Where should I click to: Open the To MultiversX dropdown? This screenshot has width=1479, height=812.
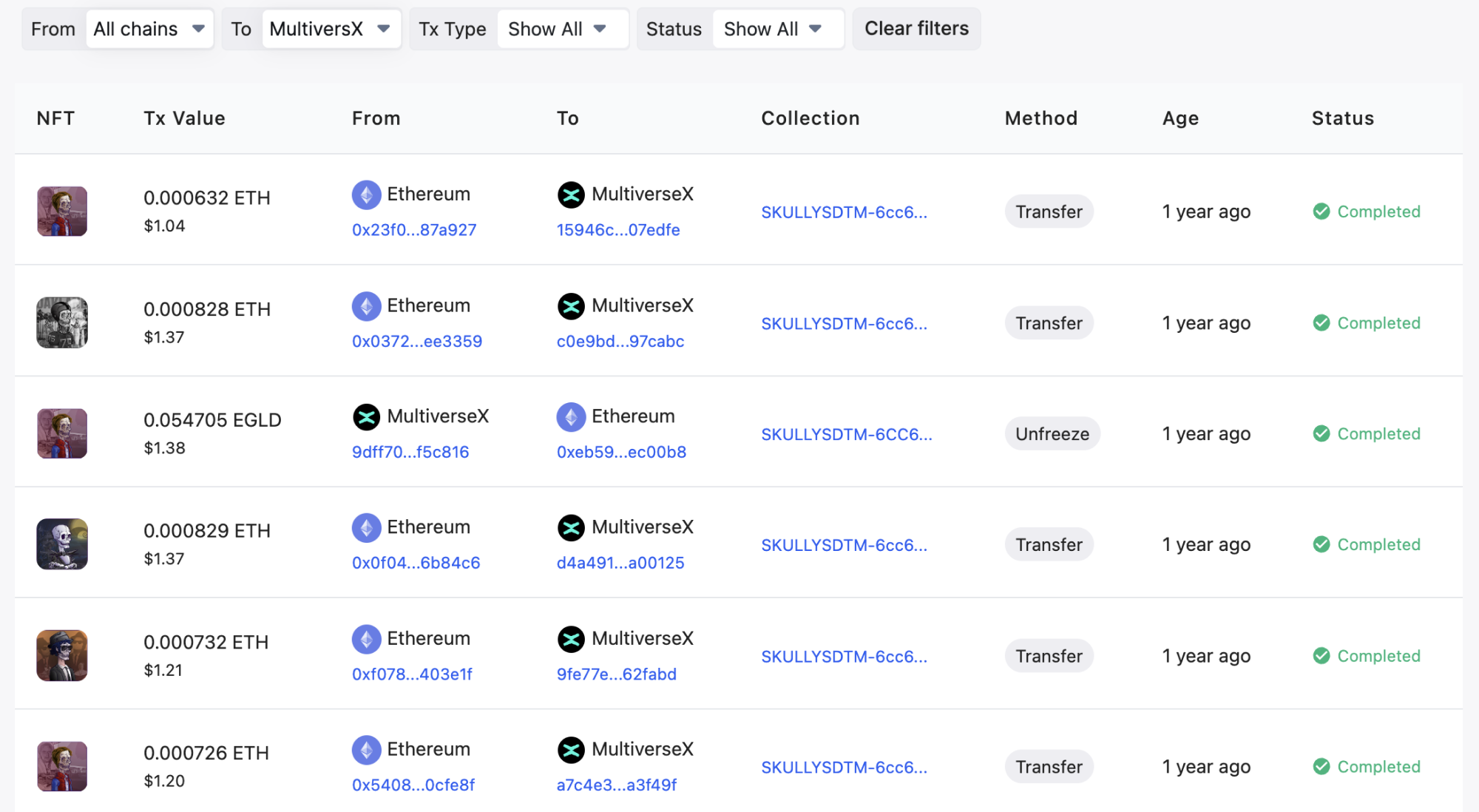click(331, 29)
